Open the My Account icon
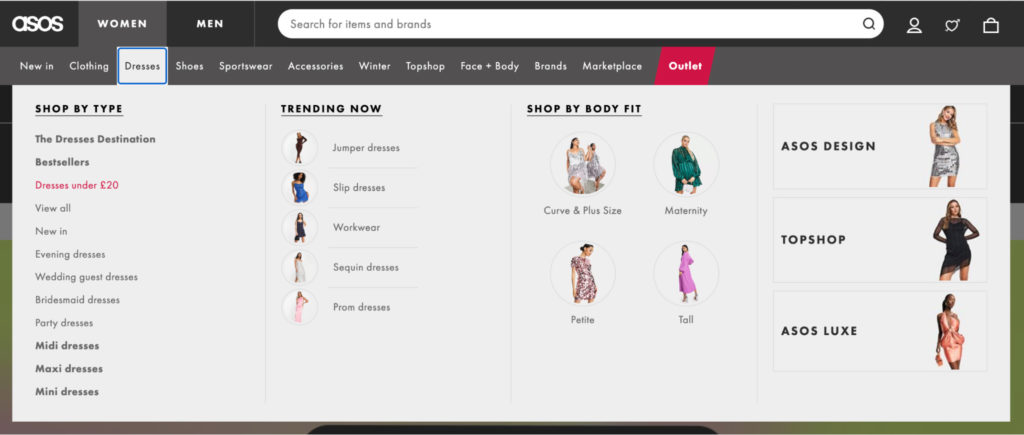1024x435 pixels. click(914, 25)
